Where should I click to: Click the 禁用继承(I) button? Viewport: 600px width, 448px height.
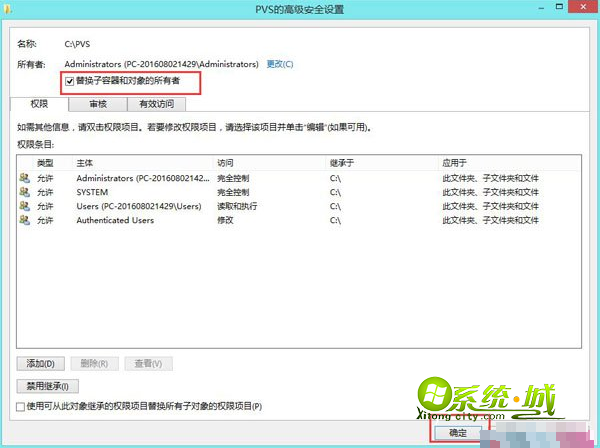click(48, 386)
